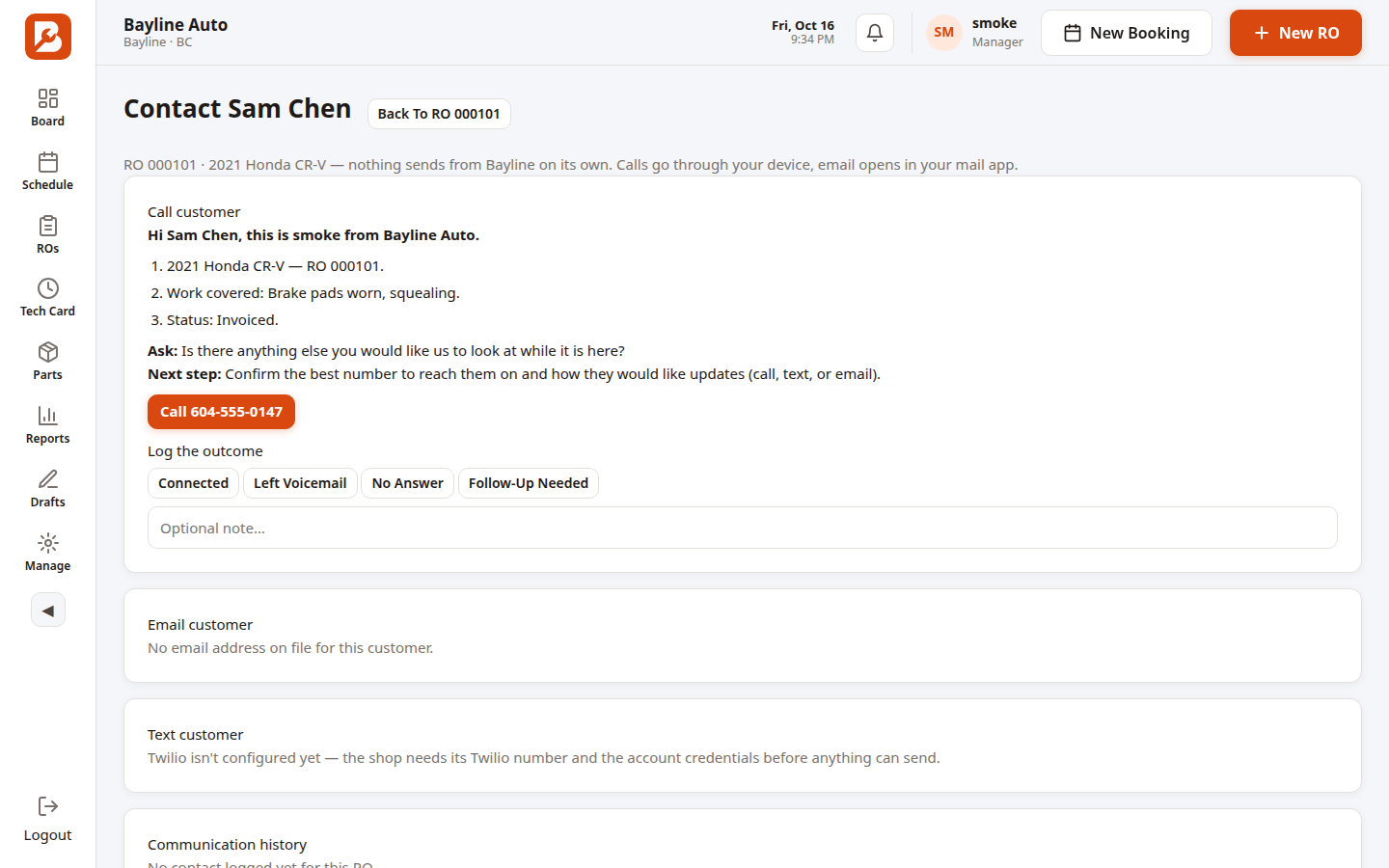This screenshot has width=1389, height=868.
Task: Click 'Text customer' heading
Action: (195, 735)
